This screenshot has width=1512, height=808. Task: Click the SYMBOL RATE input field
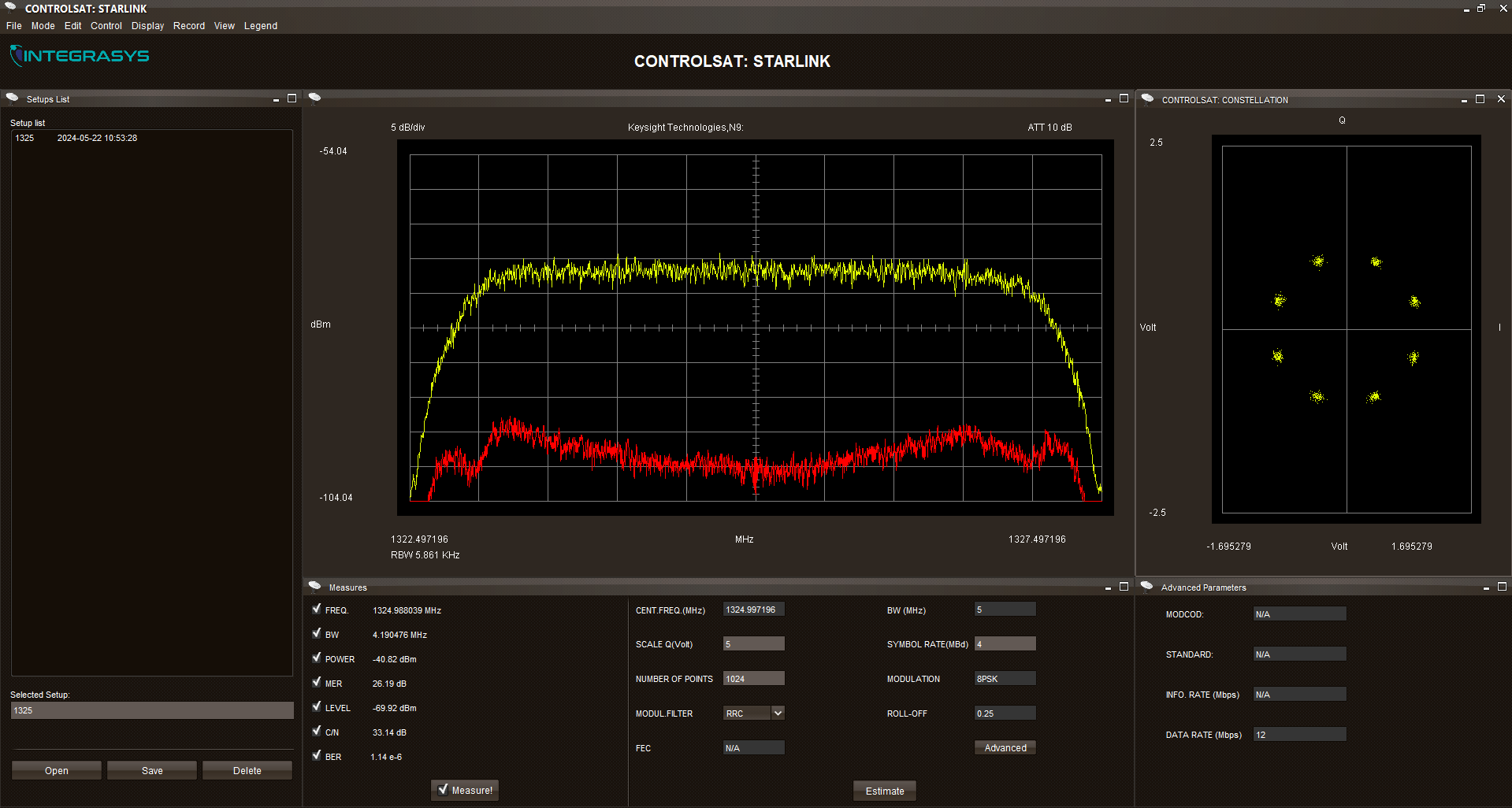coord(1005,644)
